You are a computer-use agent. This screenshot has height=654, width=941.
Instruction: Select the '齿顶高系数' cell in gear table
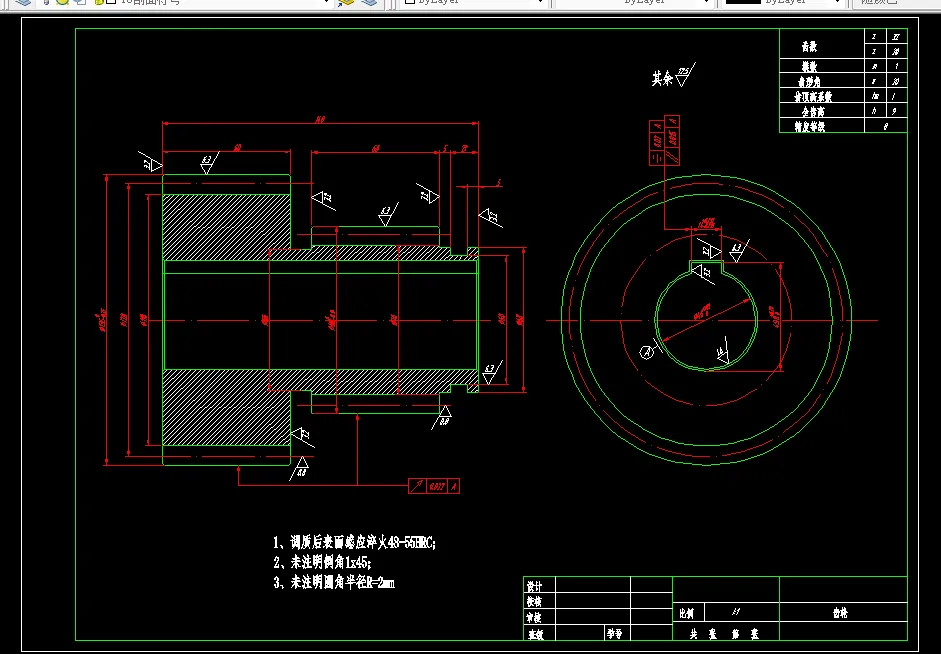tap(822, 96)
